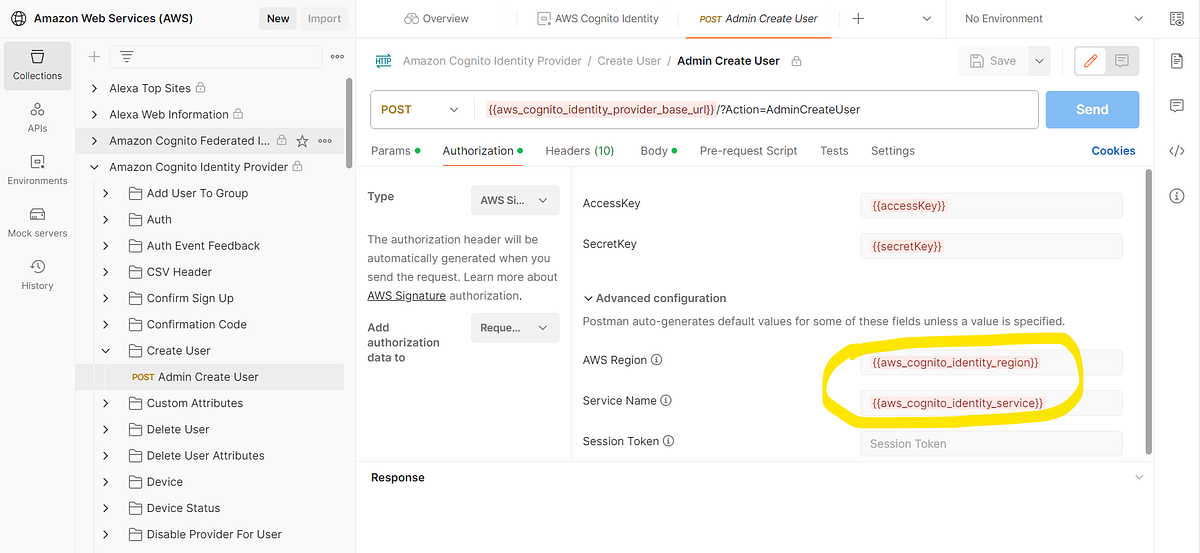Click the HTTP request type icon
The width and height of the screenshot is (1200, 553).
pos(383,61)
